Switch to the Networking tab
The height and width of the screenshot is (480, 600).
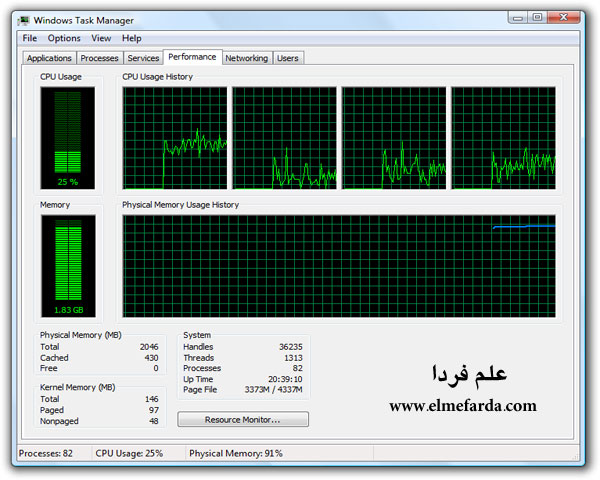pos(246,58)
